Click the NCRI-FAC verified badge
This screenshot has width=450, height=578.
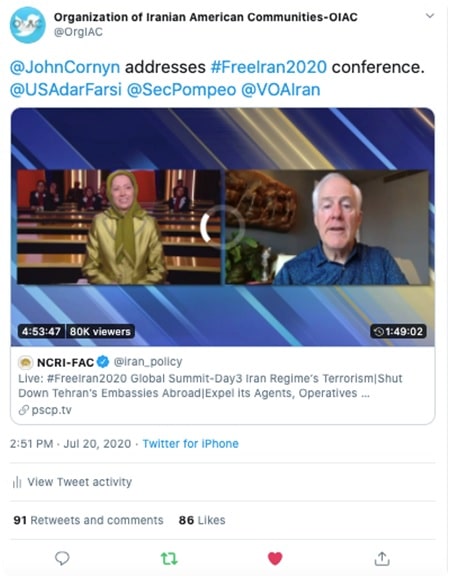click(x=103, y=362)
